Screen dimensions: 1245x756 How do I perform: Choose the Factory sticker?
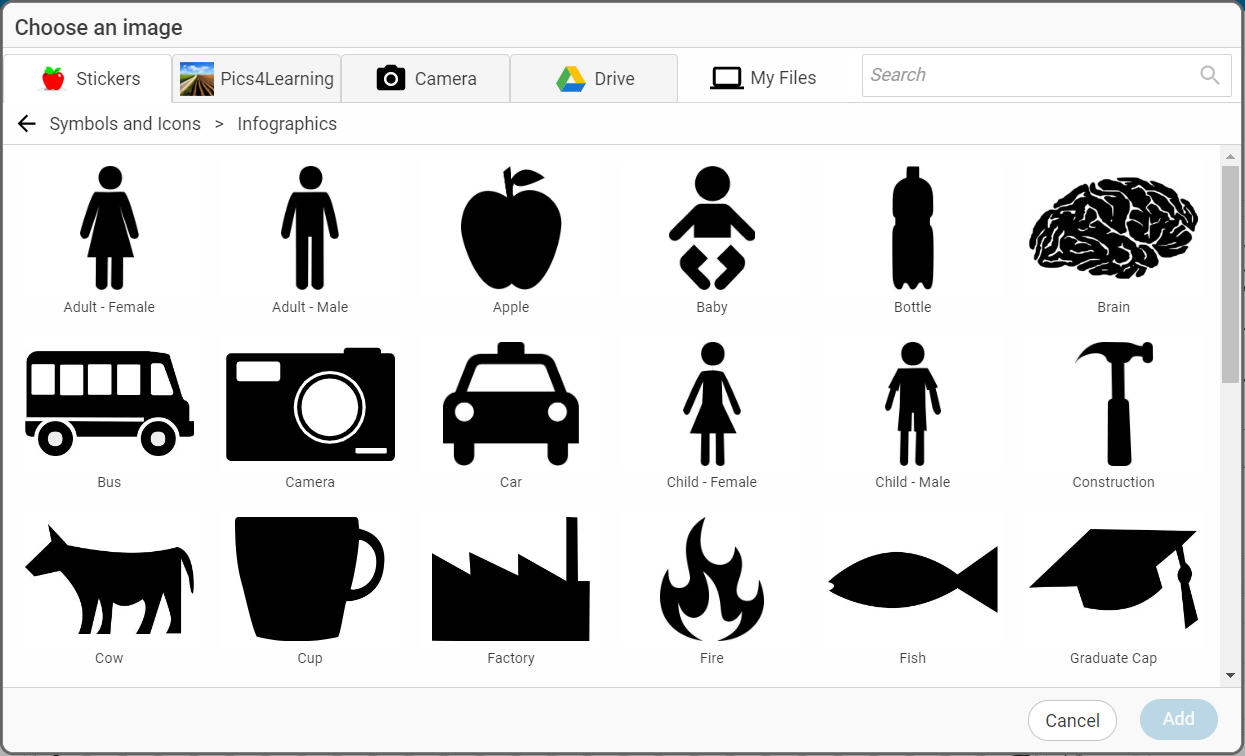510,580
